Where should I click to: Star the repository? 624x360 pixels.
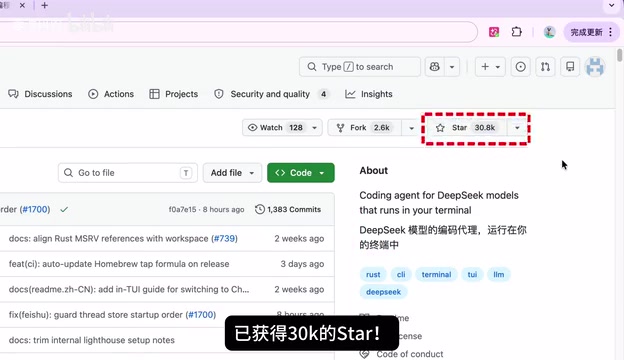click(466, 128)
